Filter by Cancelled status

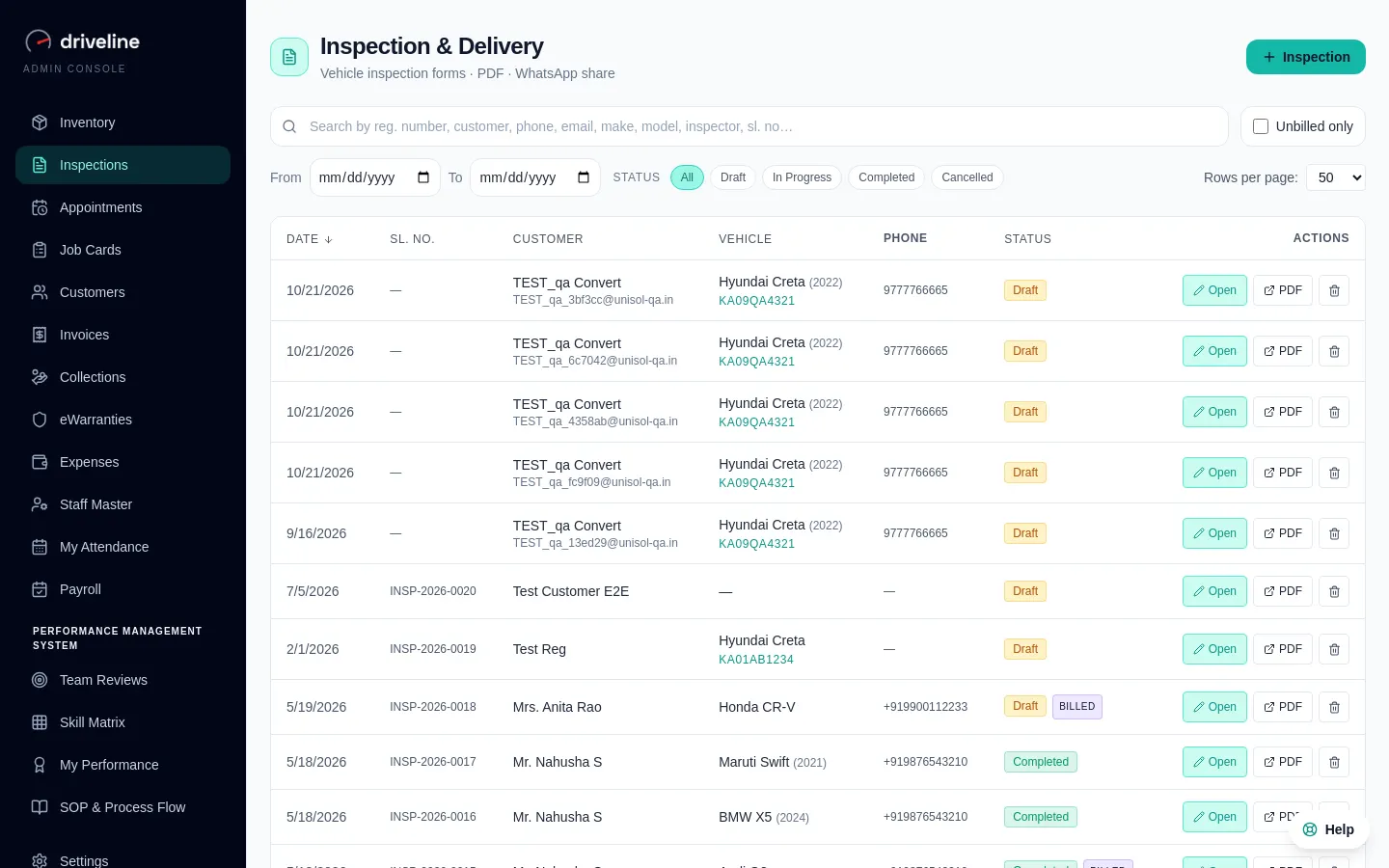(967, 177)
